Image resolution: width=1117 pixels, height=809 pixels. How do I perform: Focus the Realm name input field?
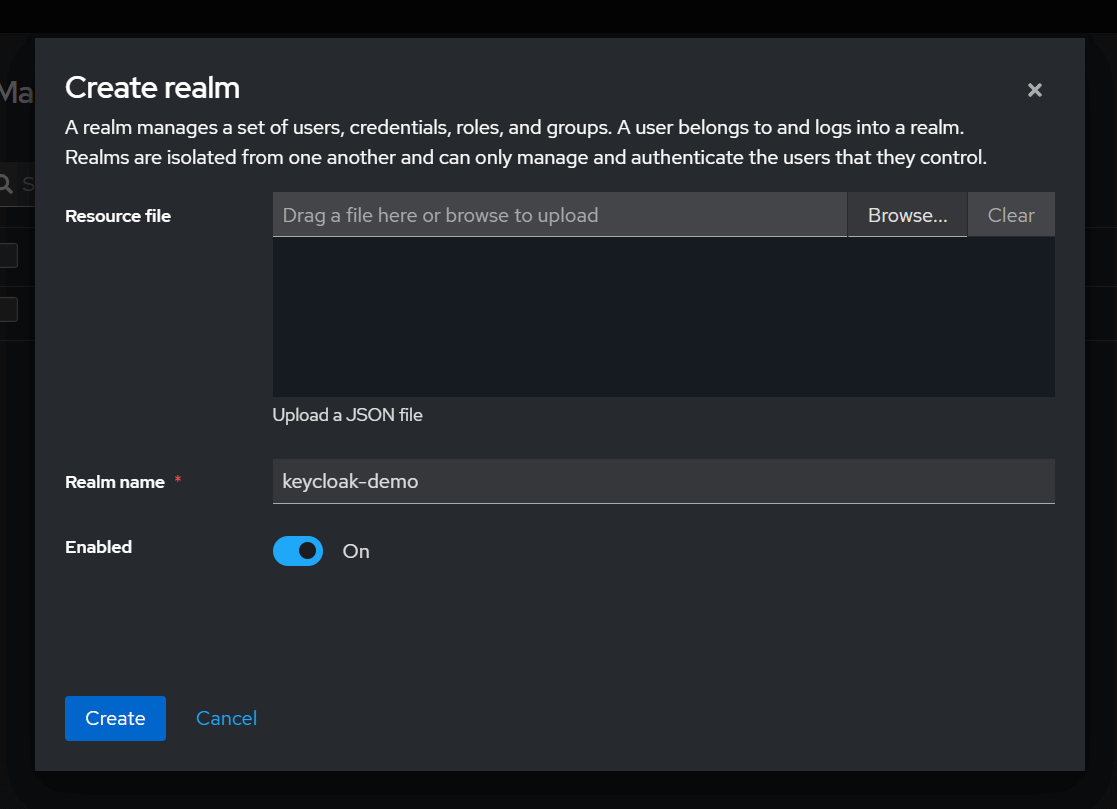[663, 481]
